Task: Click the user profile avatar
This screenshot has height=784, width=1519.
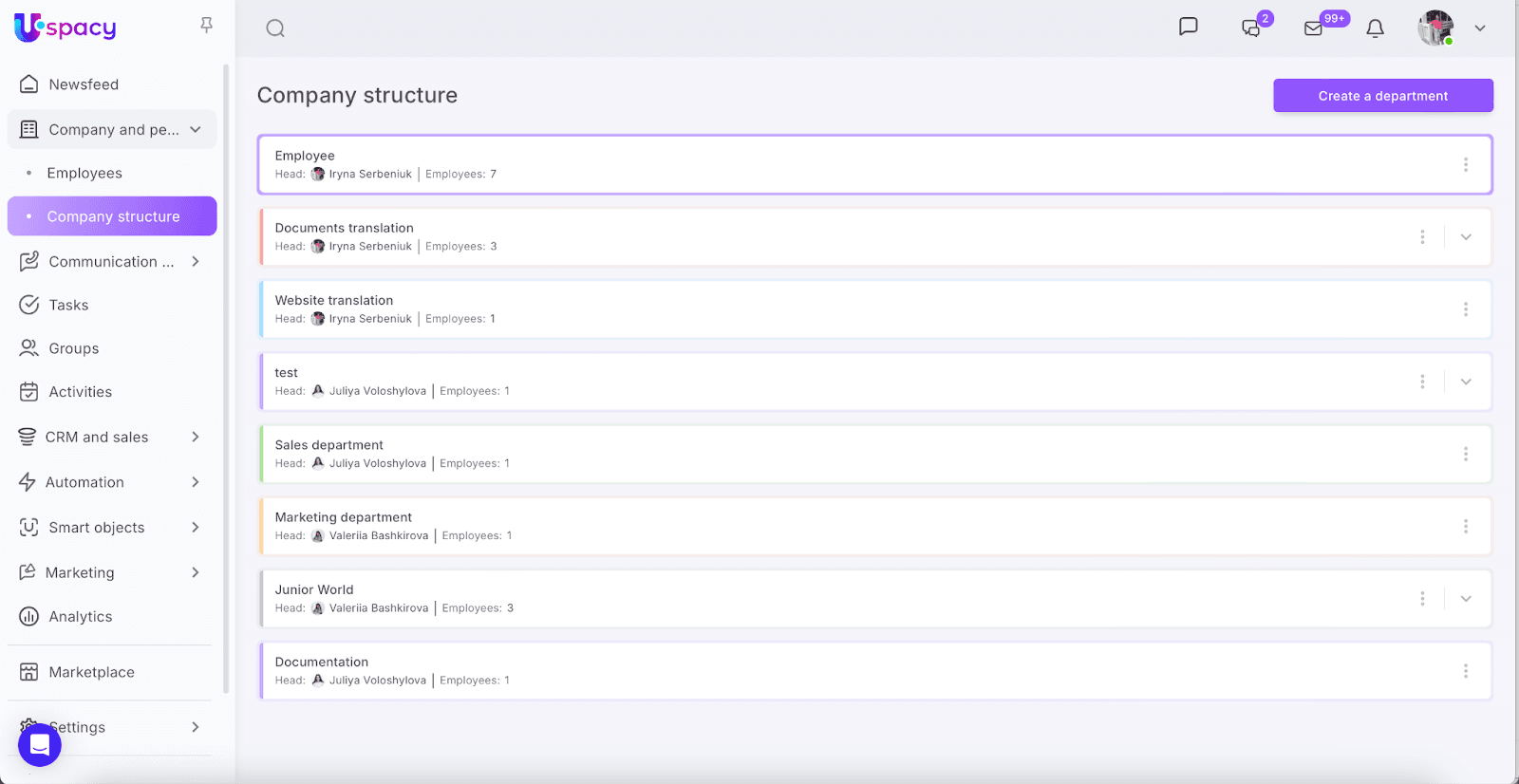Action: [x=1435, y=28]
